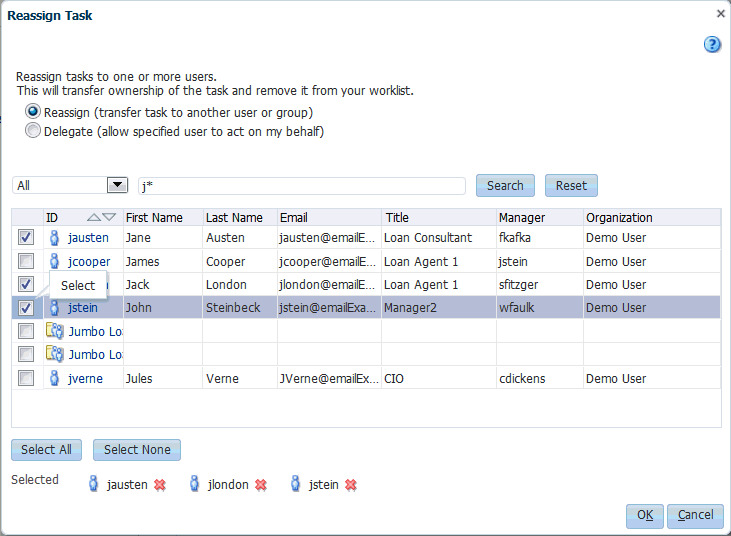Open the jstein user link
The height and width of the screenshot is (536, 731).
(83, 308)
